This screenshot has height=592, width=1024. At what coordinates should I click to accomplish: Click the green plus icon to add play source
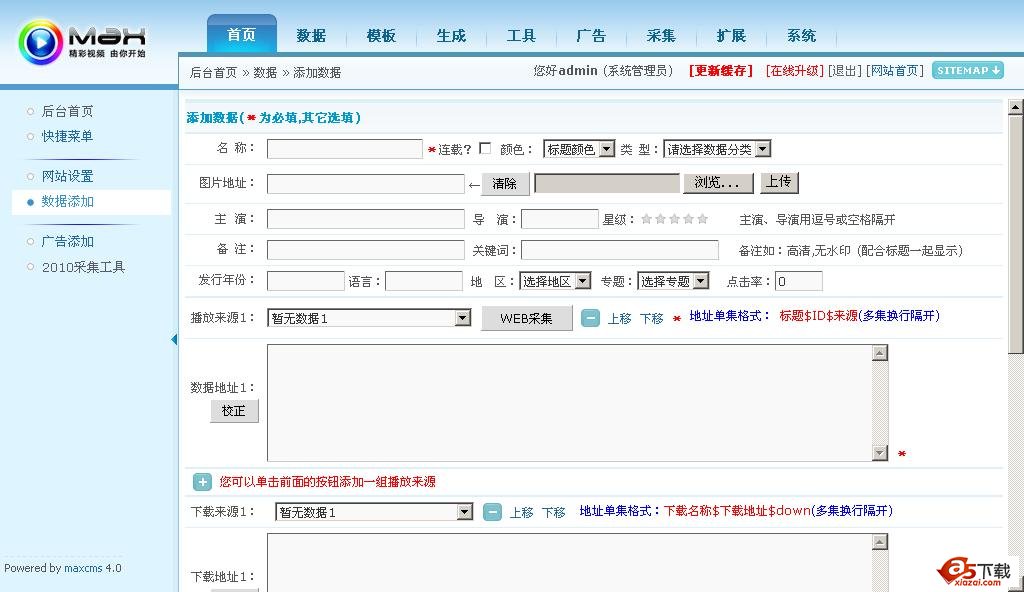pyautogui.click(x=202, y=482)
